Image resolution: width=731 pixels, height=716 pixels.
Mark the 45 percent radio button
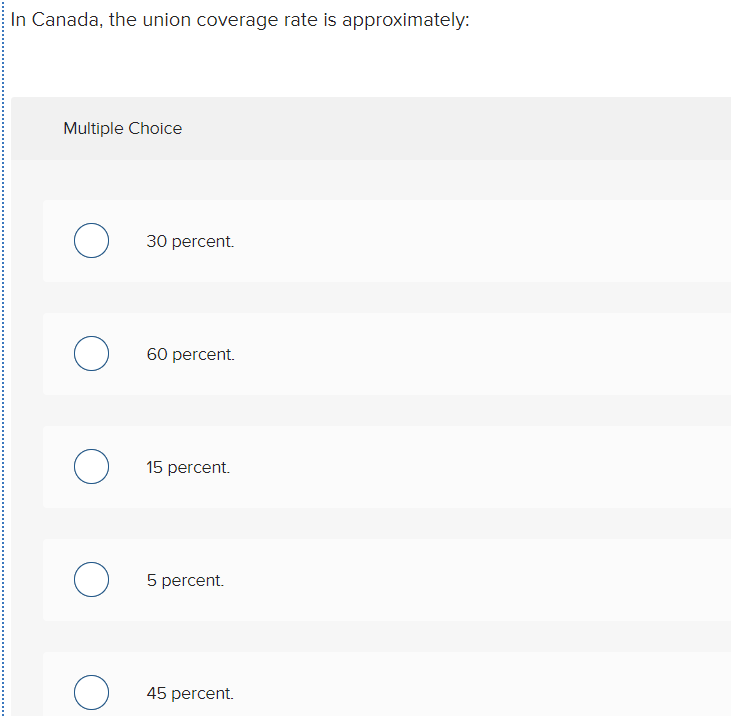(91, 693)
